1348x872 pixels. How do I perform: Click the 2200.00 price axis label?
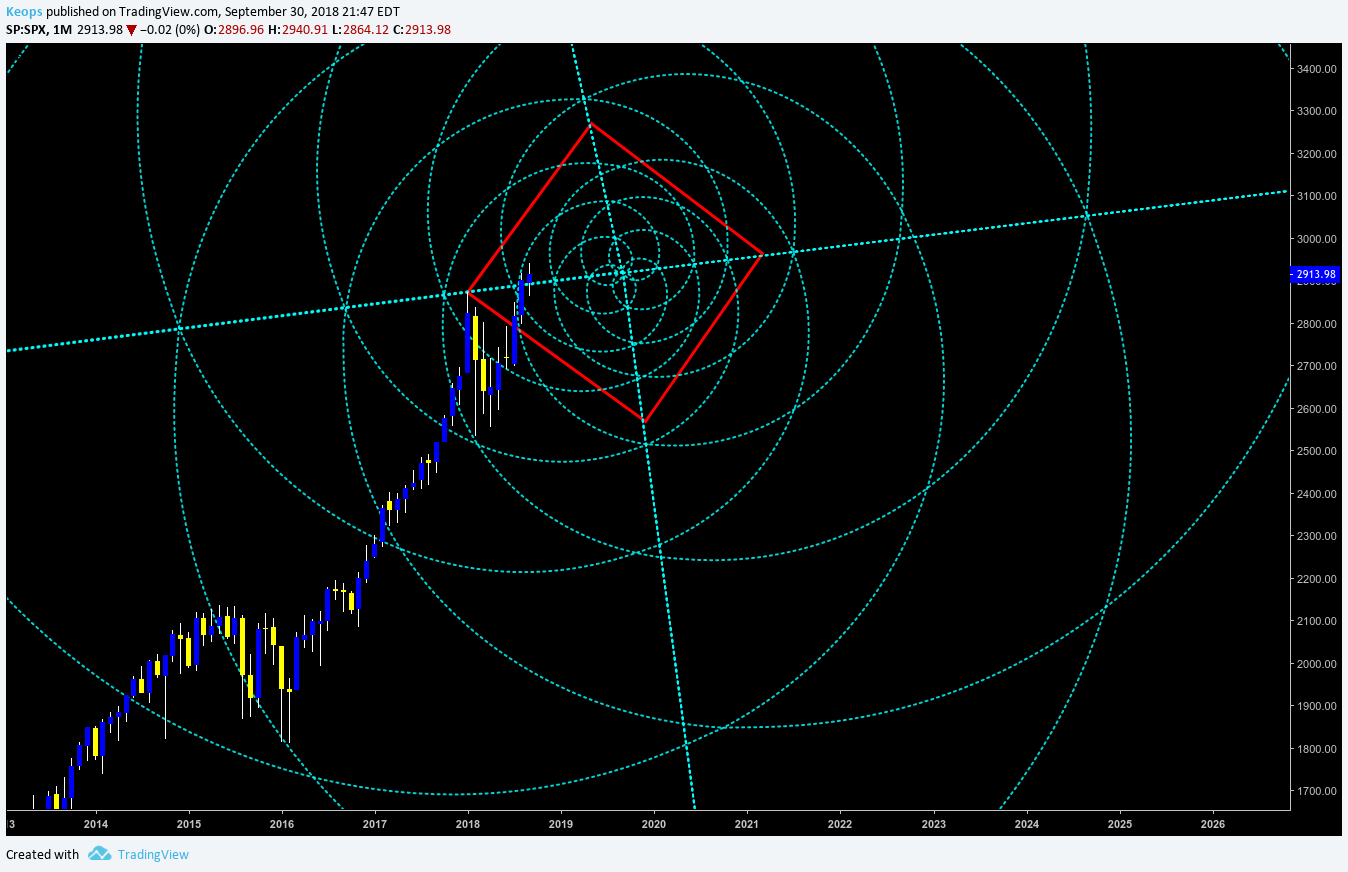(x=1317, y=579)
